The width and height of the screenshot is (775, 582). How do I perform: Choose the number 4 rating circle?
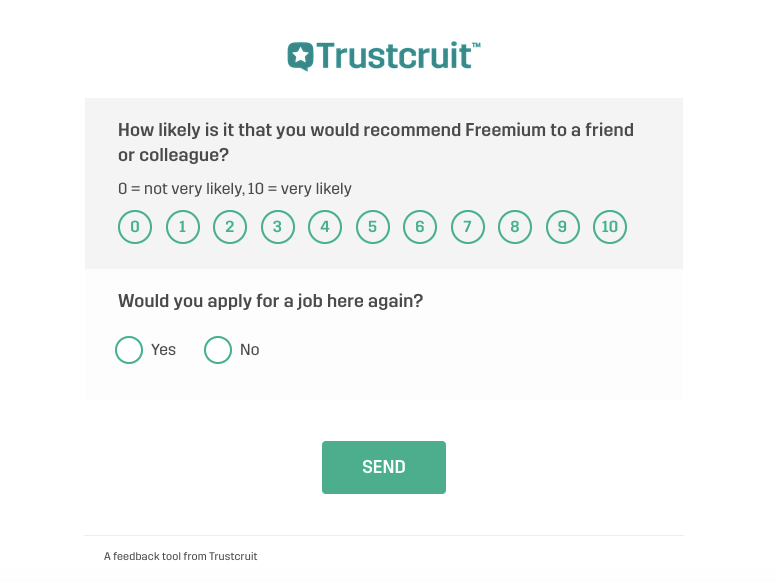point(325,227)
